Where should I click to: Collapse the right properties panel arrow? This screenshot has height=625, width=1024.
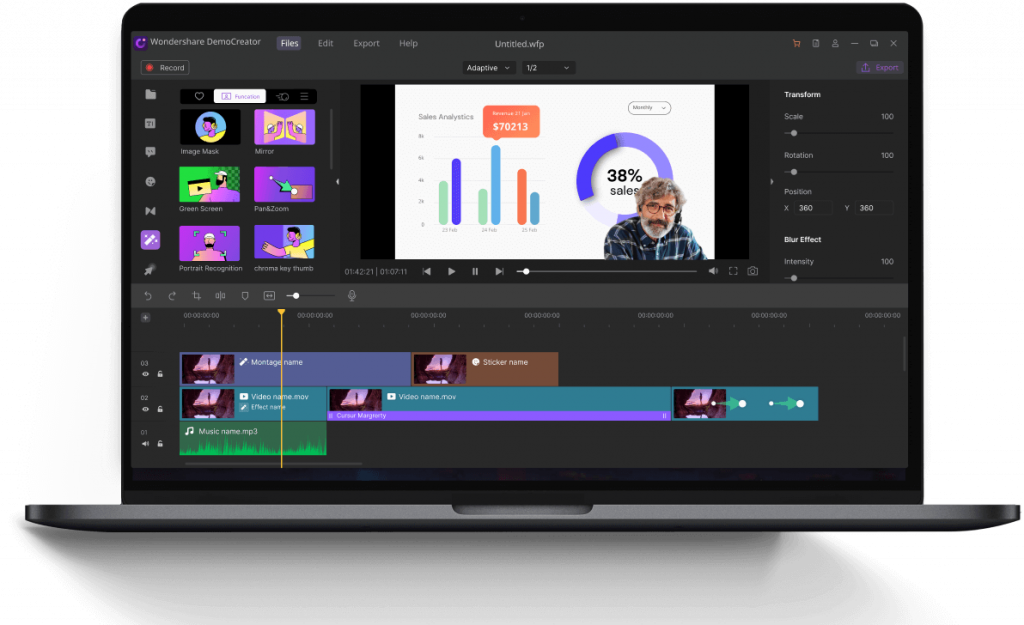[771, 182]
